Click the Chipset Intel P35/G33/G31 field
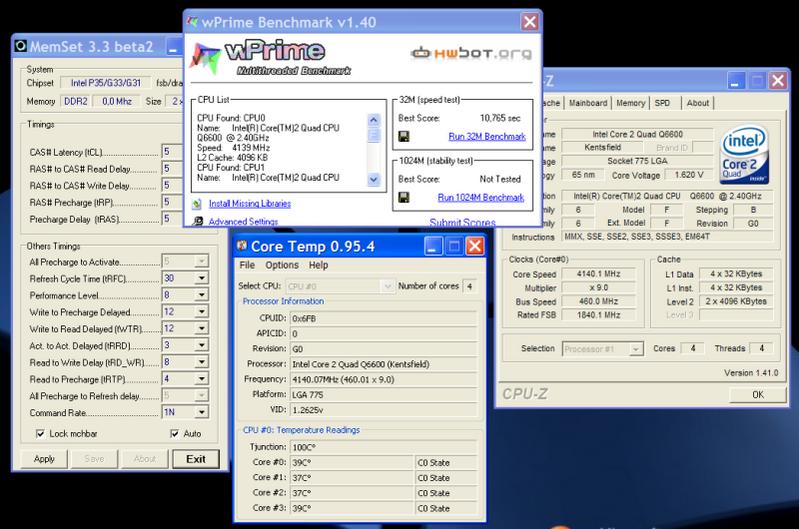Viewport: 799px width, 529px height. 105,83
